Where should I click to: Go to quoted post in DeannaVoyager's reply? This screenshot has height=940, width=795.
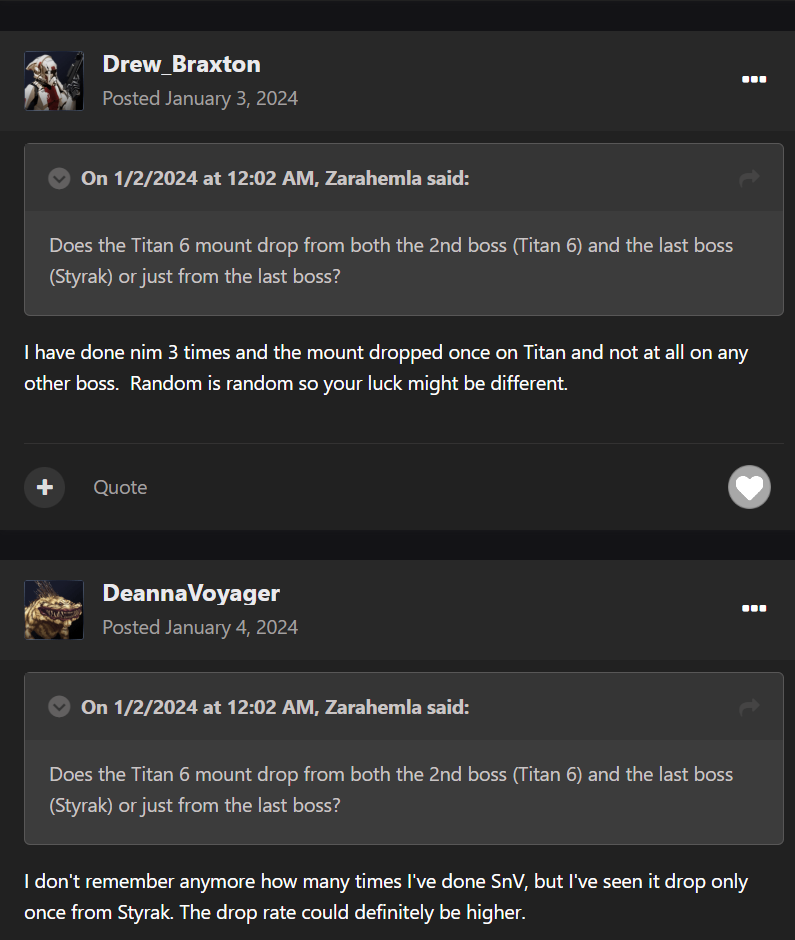[x=748, y=708]
